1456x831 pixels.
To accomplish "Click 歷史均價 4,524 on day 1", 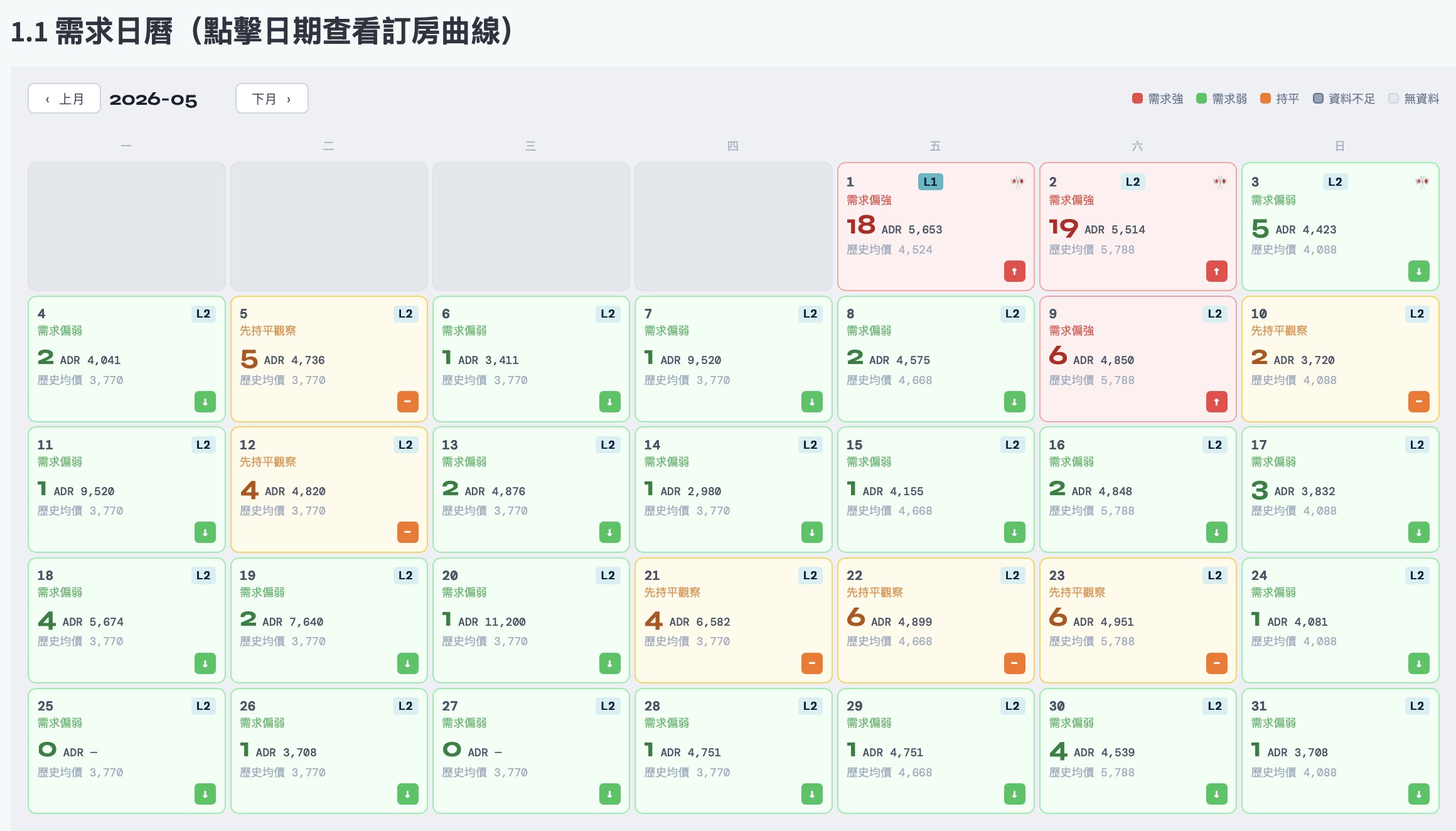I will click(889, 250).
